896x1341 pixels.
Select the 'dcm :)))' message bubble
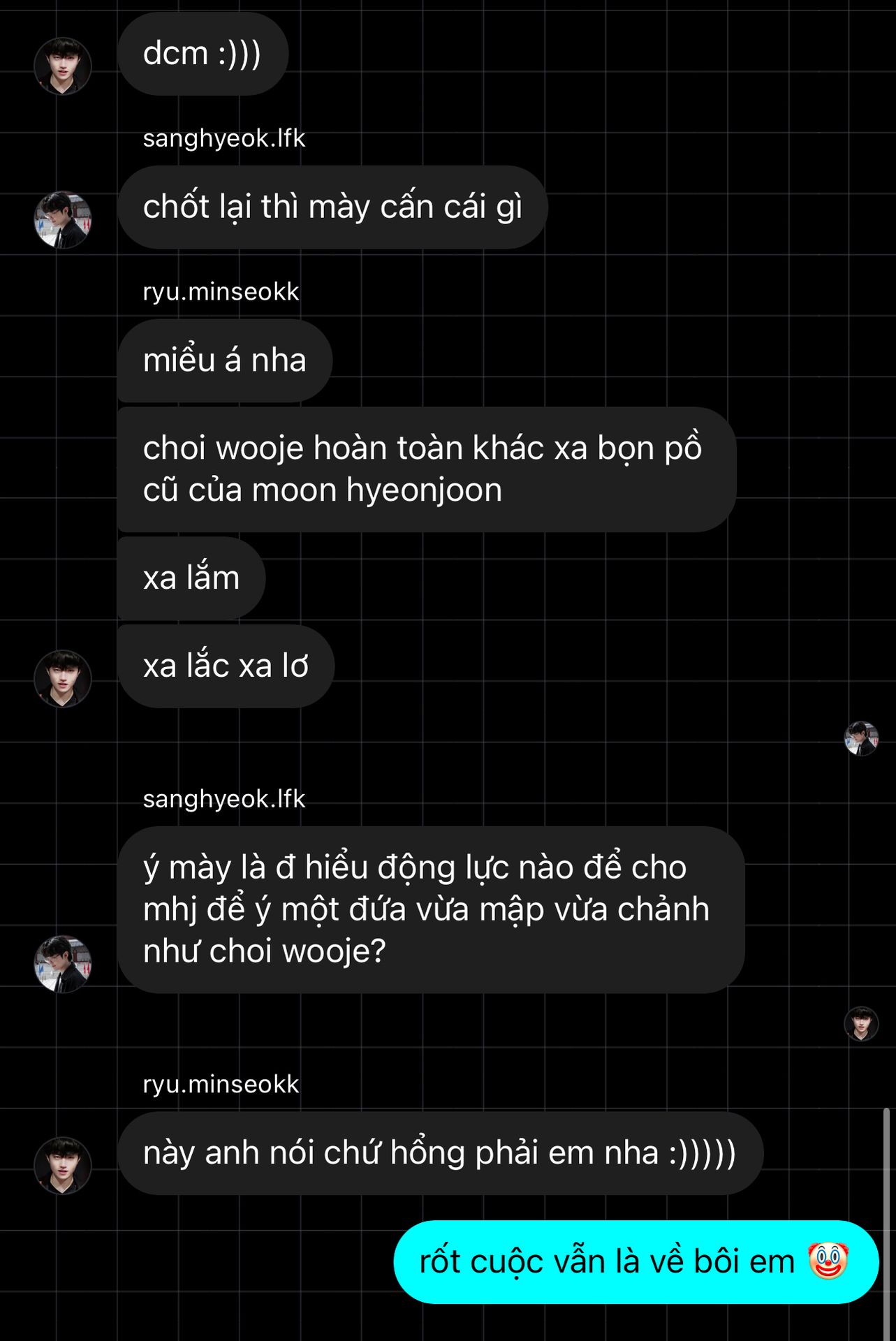coord(203,54)
